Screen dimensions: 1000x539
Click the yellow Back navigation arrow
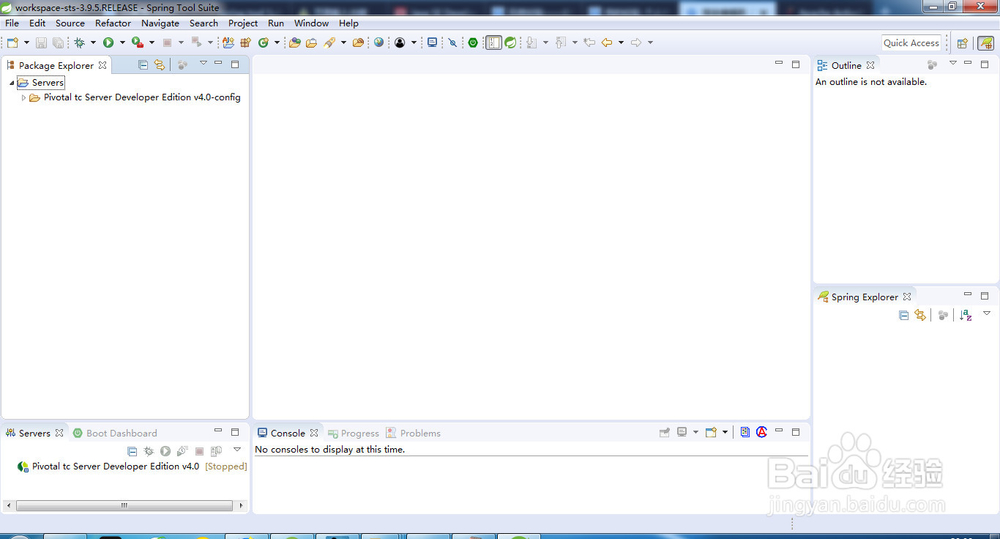click(x=607, y=43)
